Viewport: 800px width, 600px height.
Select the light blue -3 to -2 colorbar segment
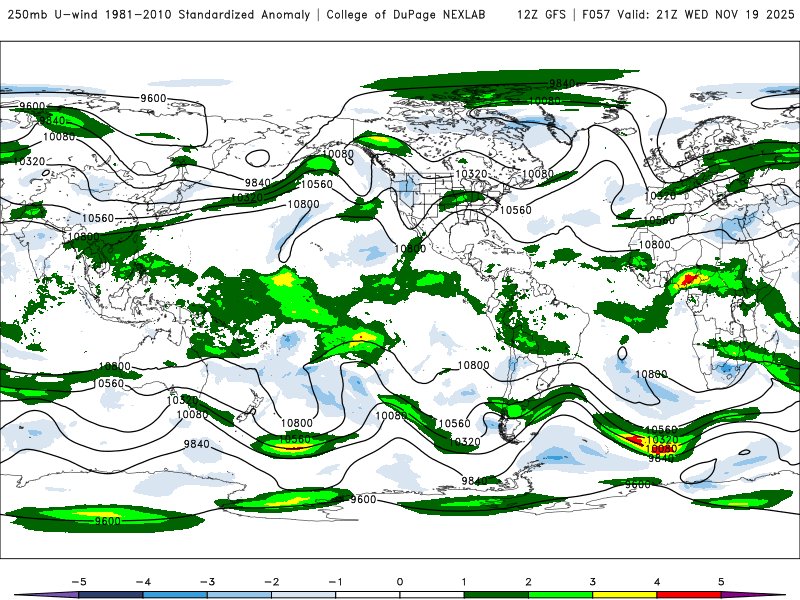tap(239, 595)
